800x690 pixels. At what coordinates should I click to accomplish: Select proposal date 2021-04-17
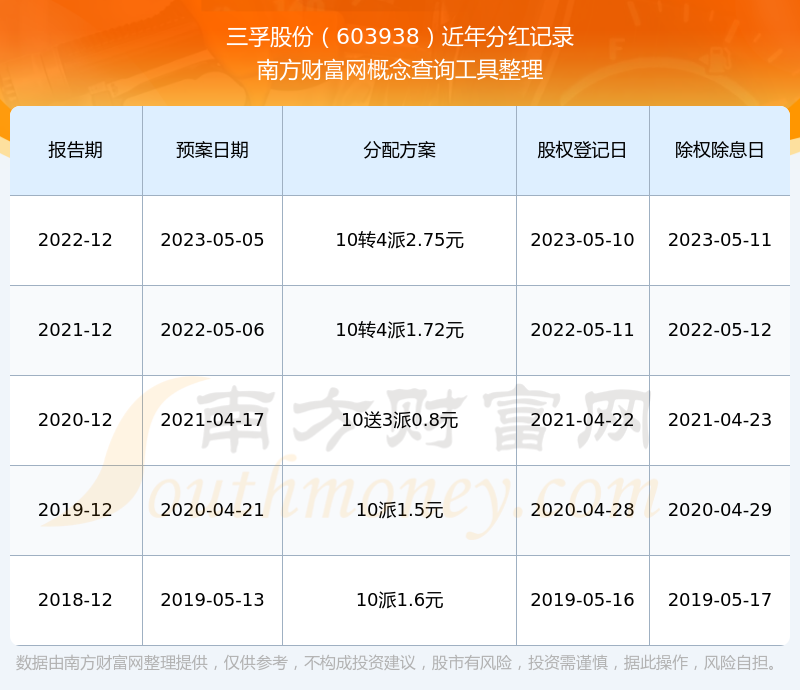tap(212, 420)
